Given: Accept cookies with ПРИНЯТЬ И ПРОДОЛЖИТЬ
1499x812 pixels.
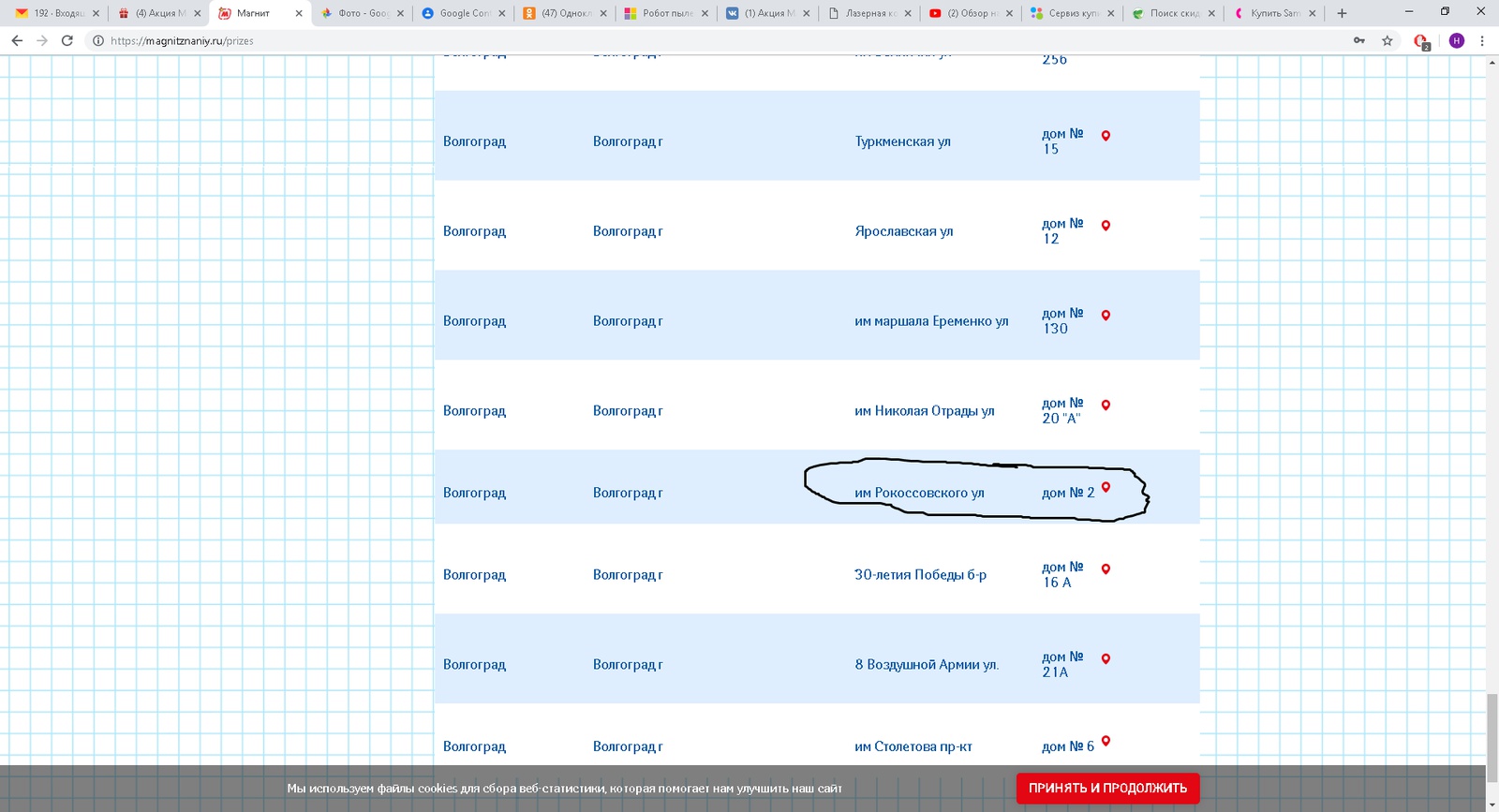Looking at the screenshot, I should (x=1107, y=788).
